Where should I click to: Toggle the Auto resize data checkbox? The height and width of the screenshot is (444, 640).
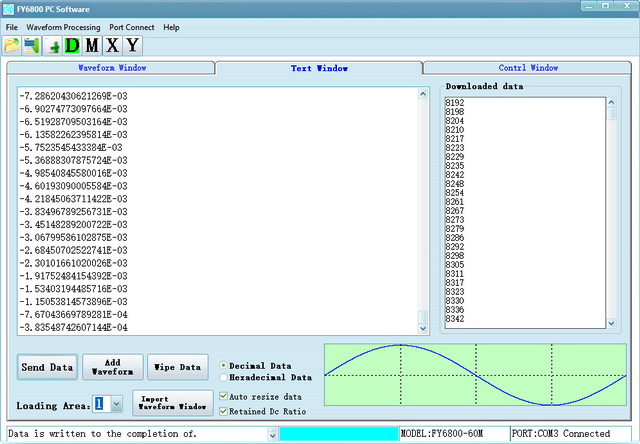tap(223, 396)
